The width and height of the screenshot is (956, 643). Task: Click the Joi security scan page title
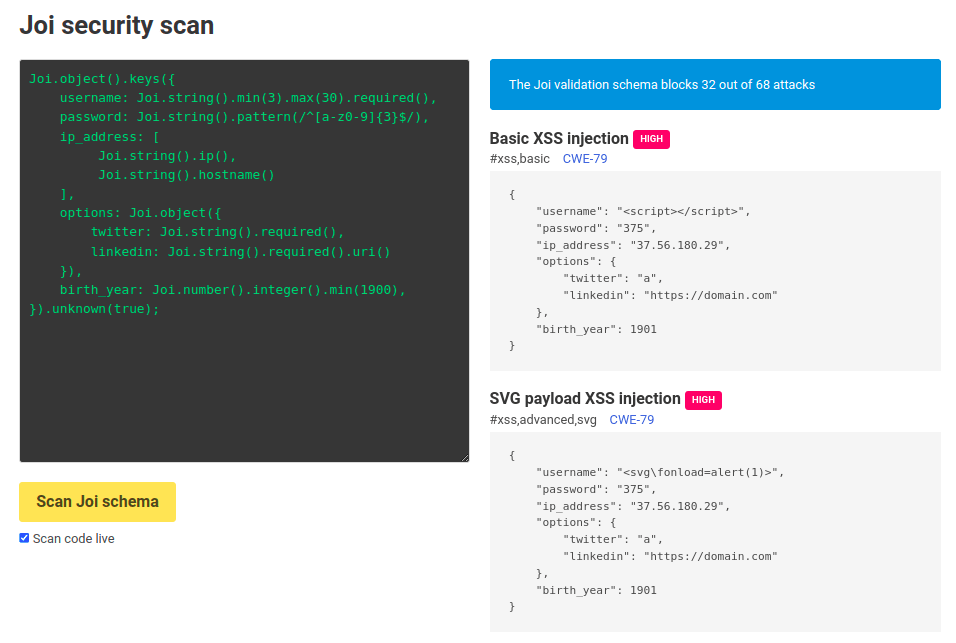point(116,26)
